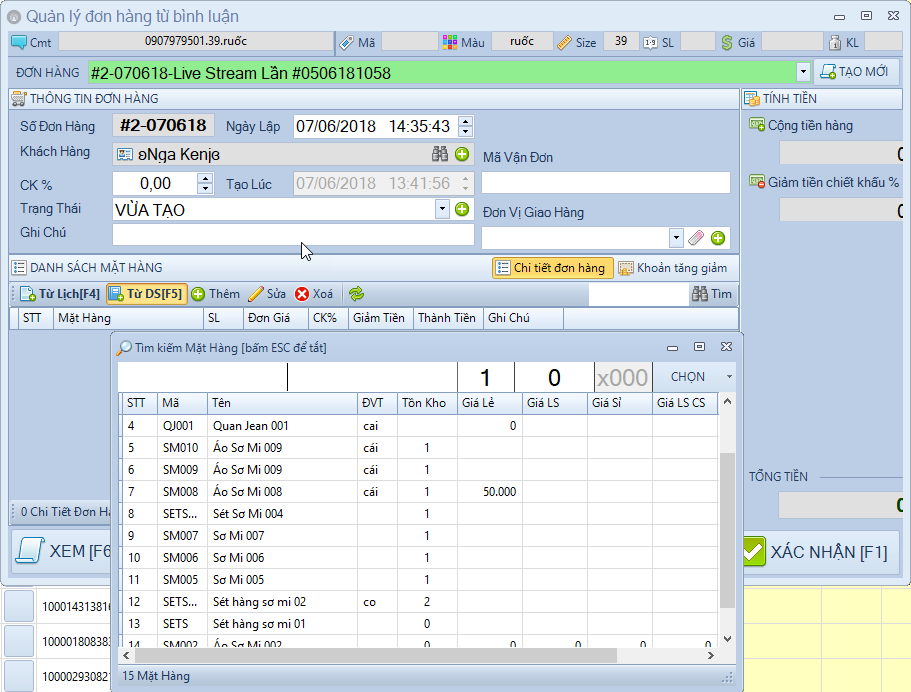Select row SM005 Sơ Mi 005

point(420,580)
